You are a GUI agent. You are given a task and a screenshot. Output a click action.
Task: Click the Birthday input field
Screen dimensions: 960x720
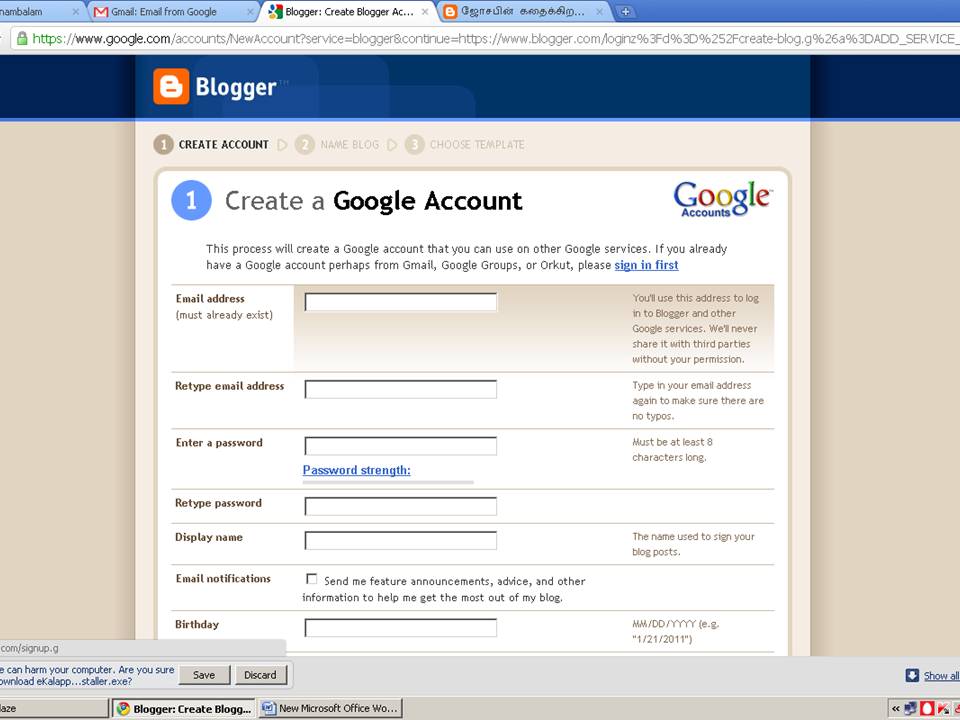click(400, 628)
